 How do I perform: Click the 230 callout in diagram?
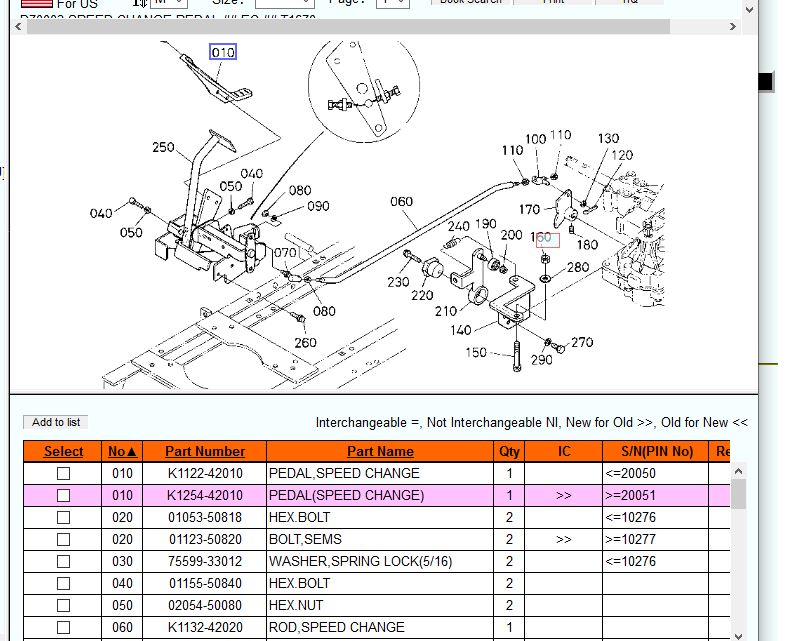[398, 282]
